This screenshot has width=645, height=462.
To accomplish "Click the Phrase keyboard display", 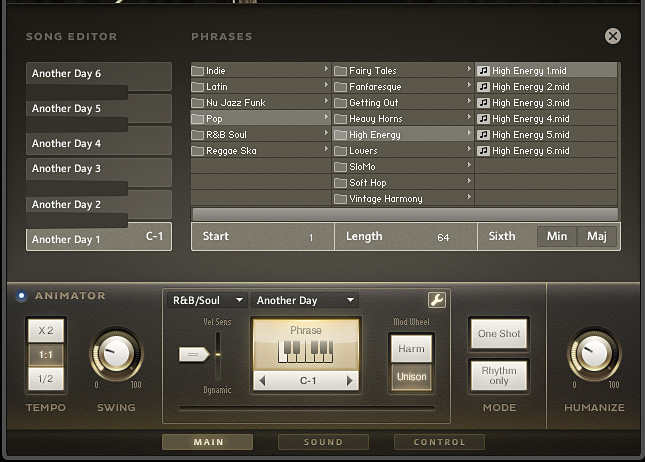I will [x=306, y=346].
